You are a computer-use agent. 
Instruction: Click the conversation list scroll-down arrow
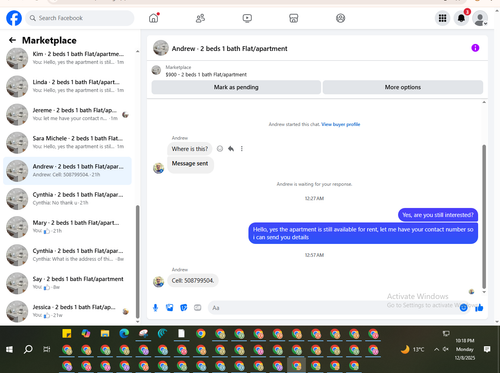click(x=137, y=322)
